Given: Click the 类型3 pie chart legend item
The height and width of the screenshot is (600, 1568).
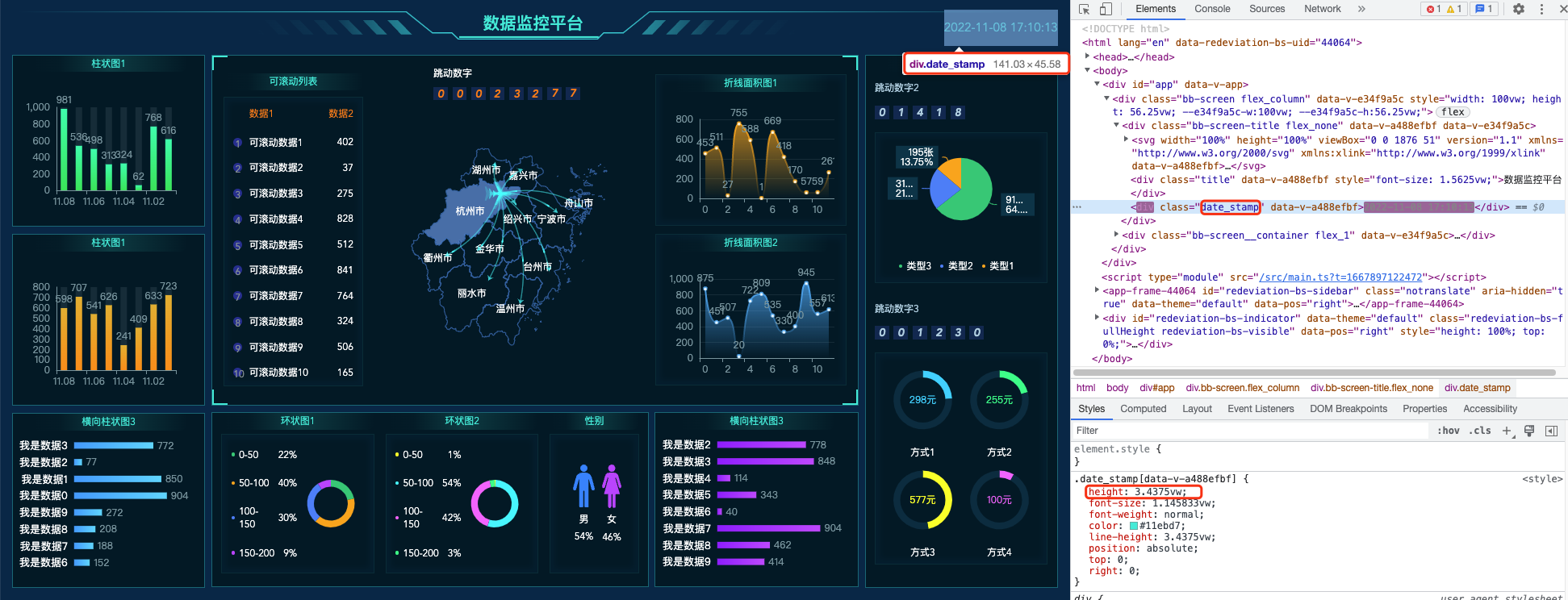Looking at the screenshot, I should (x=915, y=266).
